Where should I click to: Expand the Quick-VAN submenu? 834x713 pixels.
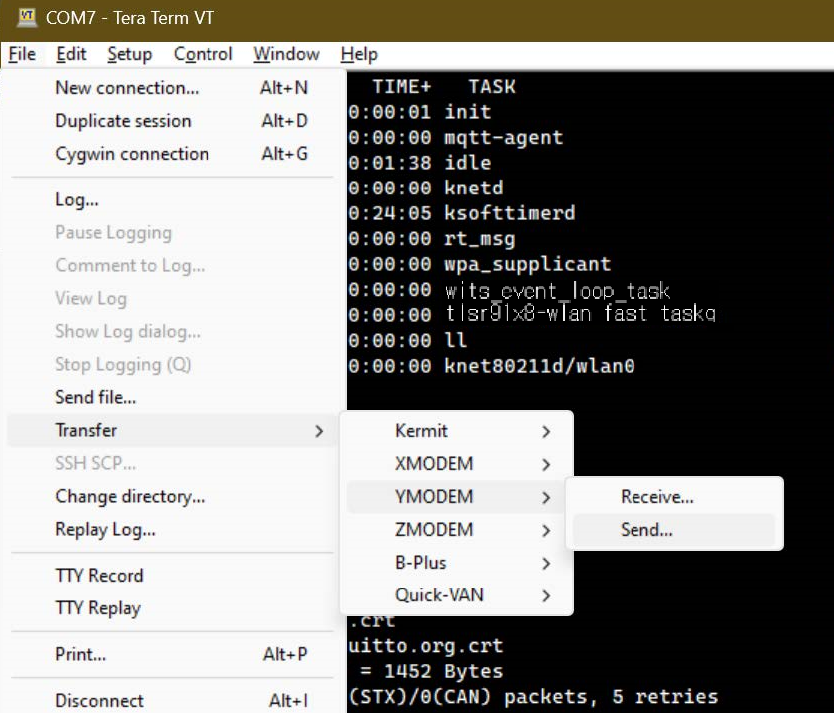[x=456, y=594]
